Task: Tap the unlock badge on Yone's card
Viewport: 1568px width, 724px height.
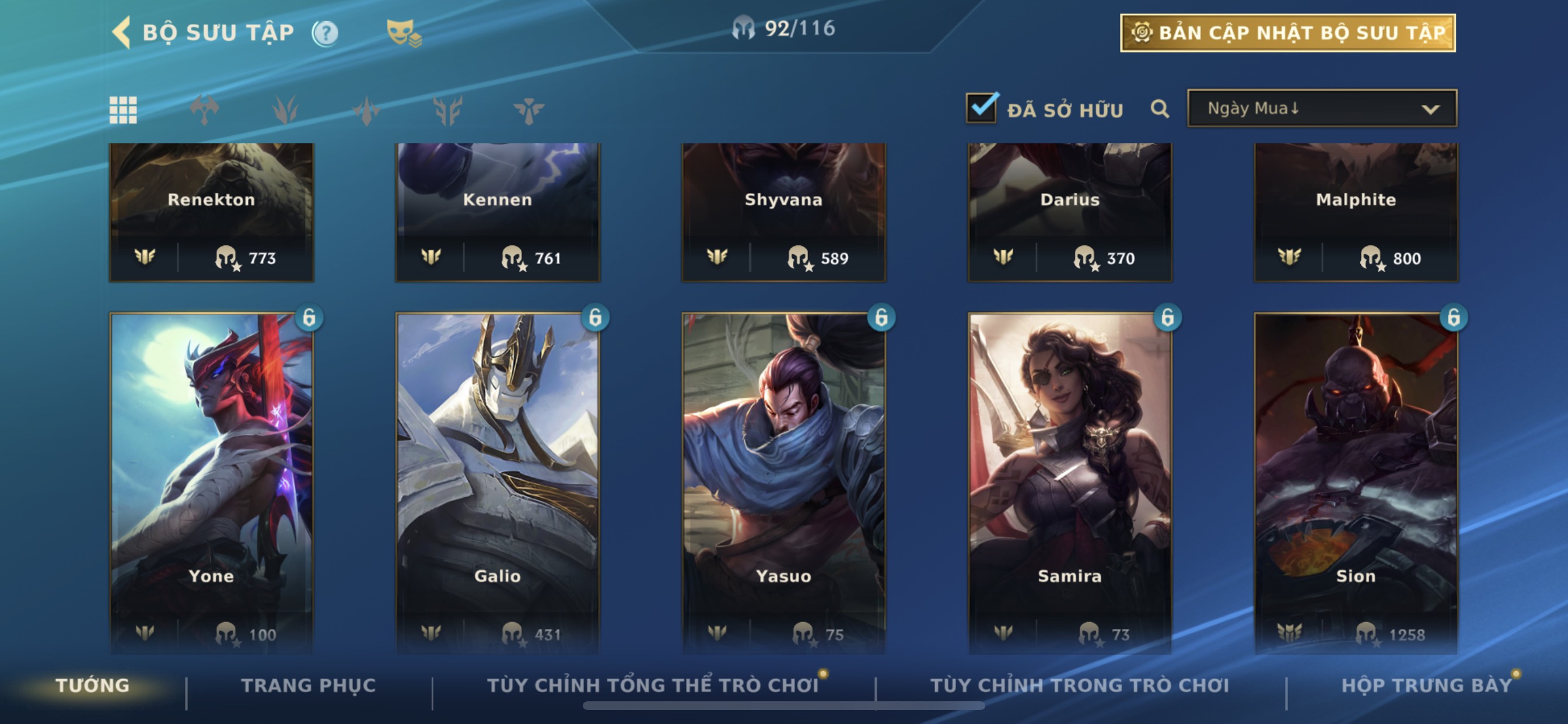Action: [309, 317]
